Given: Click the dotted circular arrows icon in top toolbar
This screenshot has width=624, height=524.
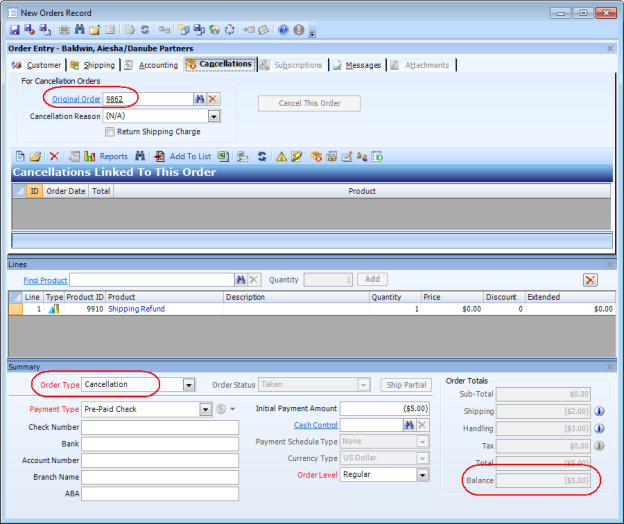Looking at the screenshot, I should point(230,30).
